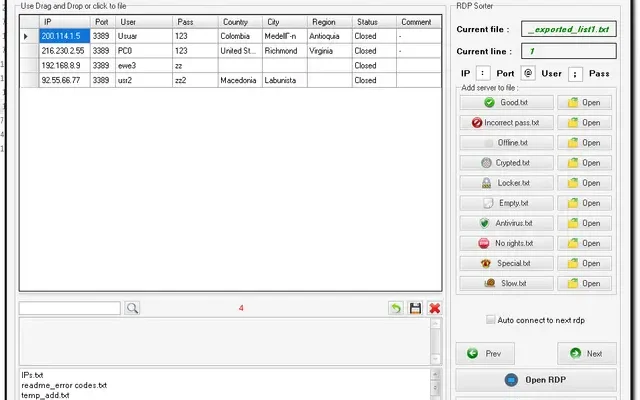Viewport: 640px width, 400px height.
Task: Add server to No rights.txt
Action: [x=505, y=243]
